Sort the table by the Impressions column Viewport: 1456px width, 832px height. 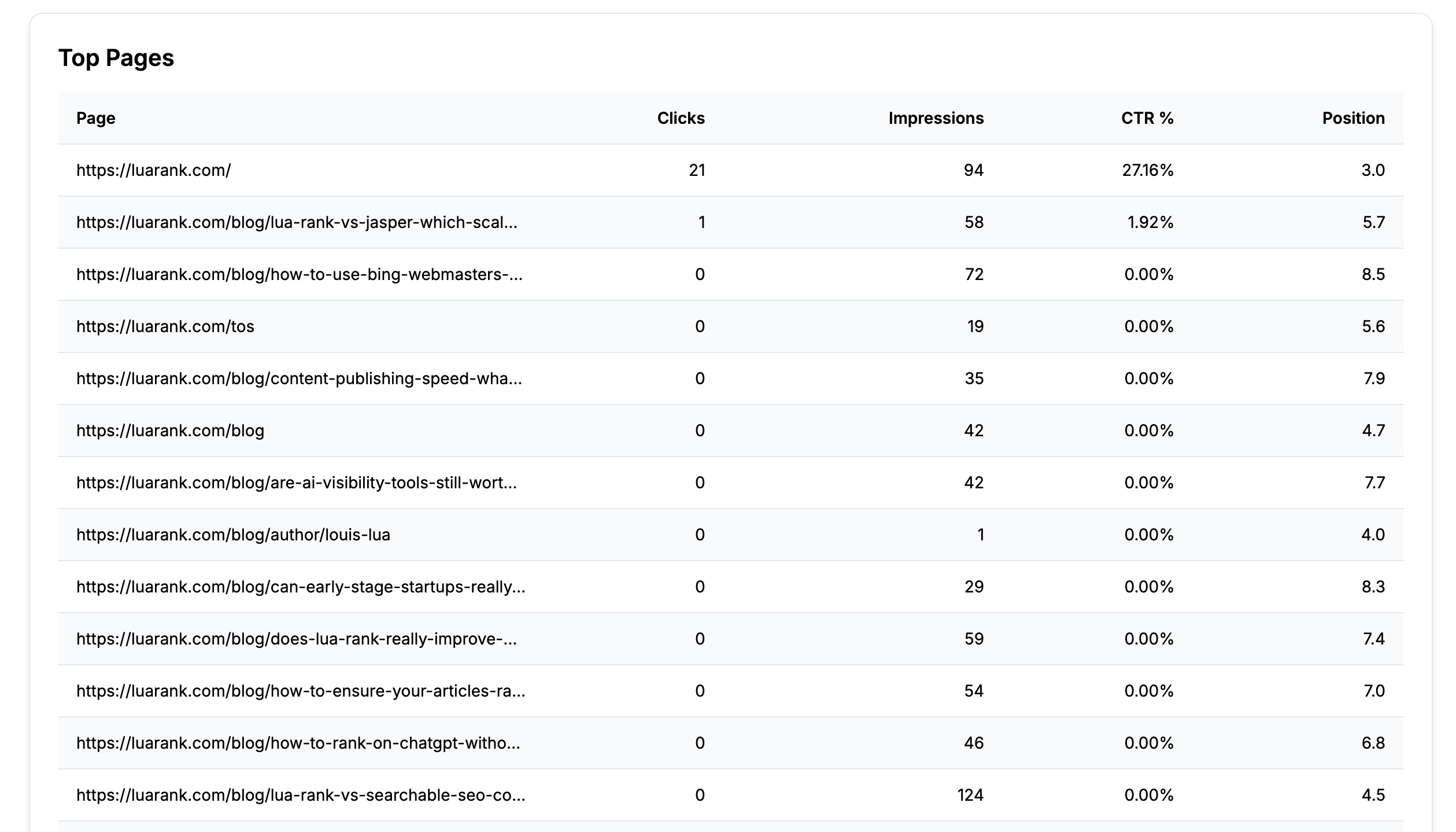pos(934,118)
